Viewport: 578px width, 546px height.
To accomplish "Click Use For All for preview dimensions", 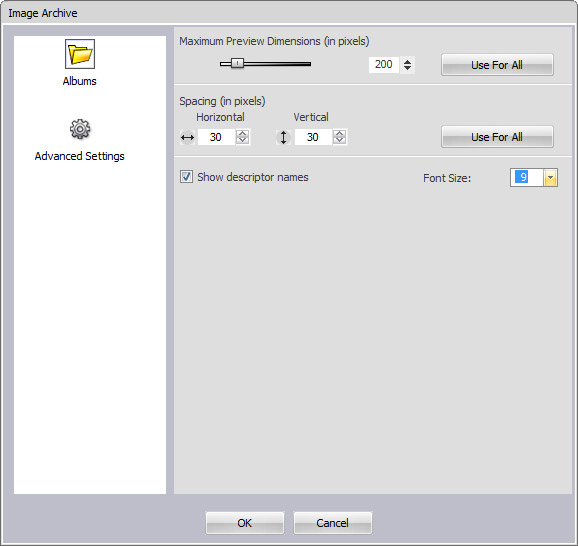I will [x=497, y=65].
